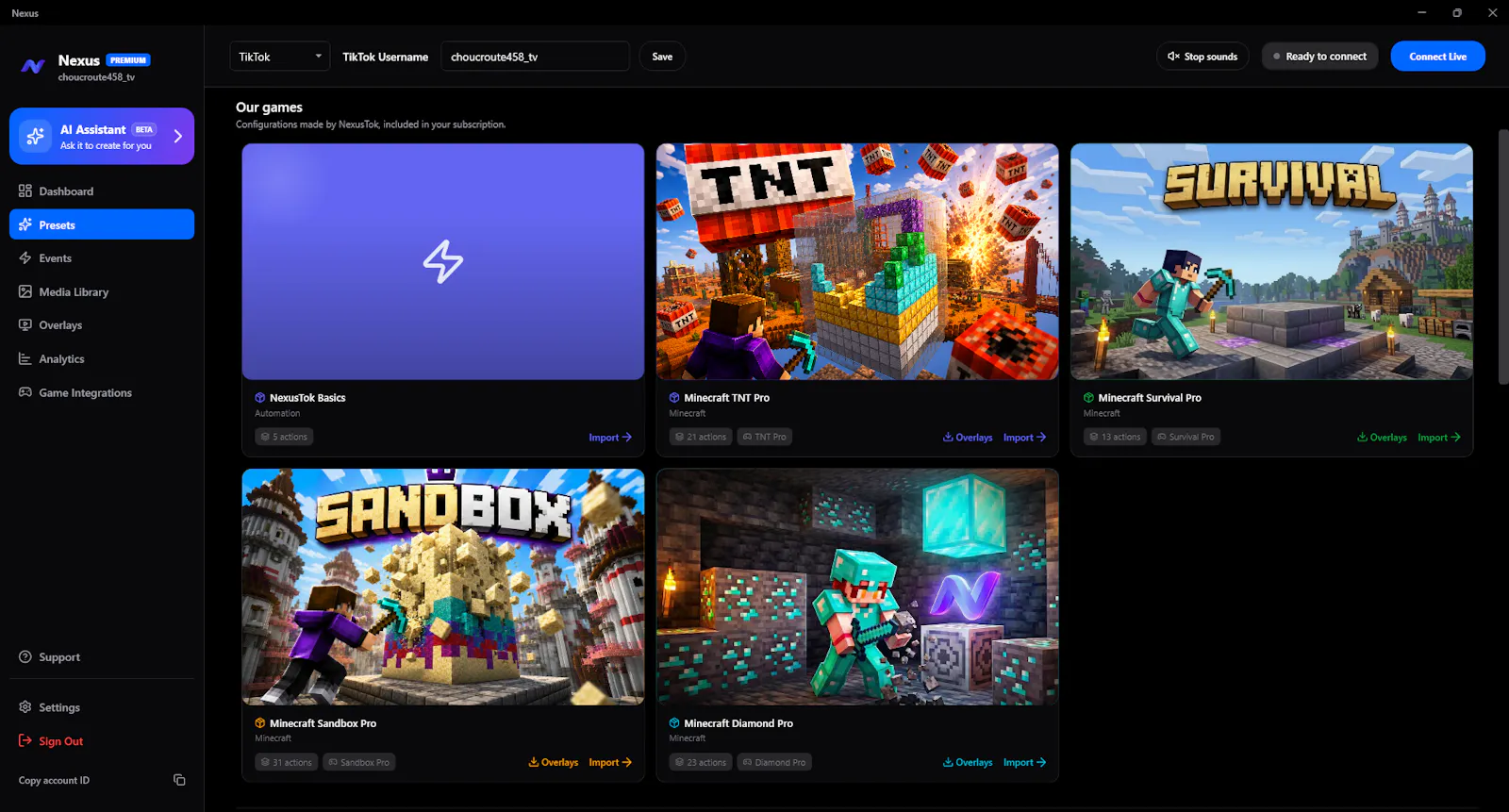Save the TikTok username
Viewport: 1509px width, 812px height.
click(662, 57)
